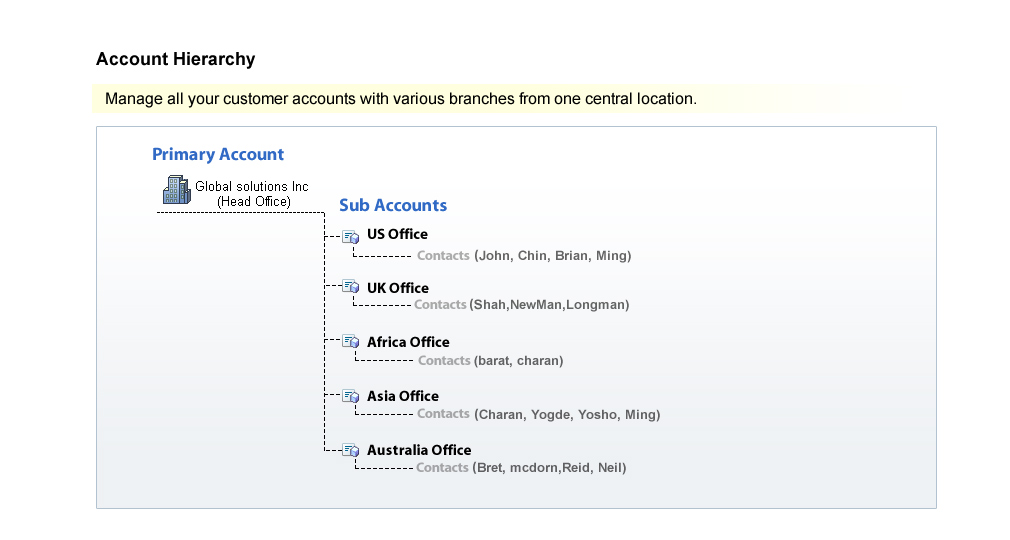Click the Asia Office account icon
1010x540 pixels.
click(350, 396)
